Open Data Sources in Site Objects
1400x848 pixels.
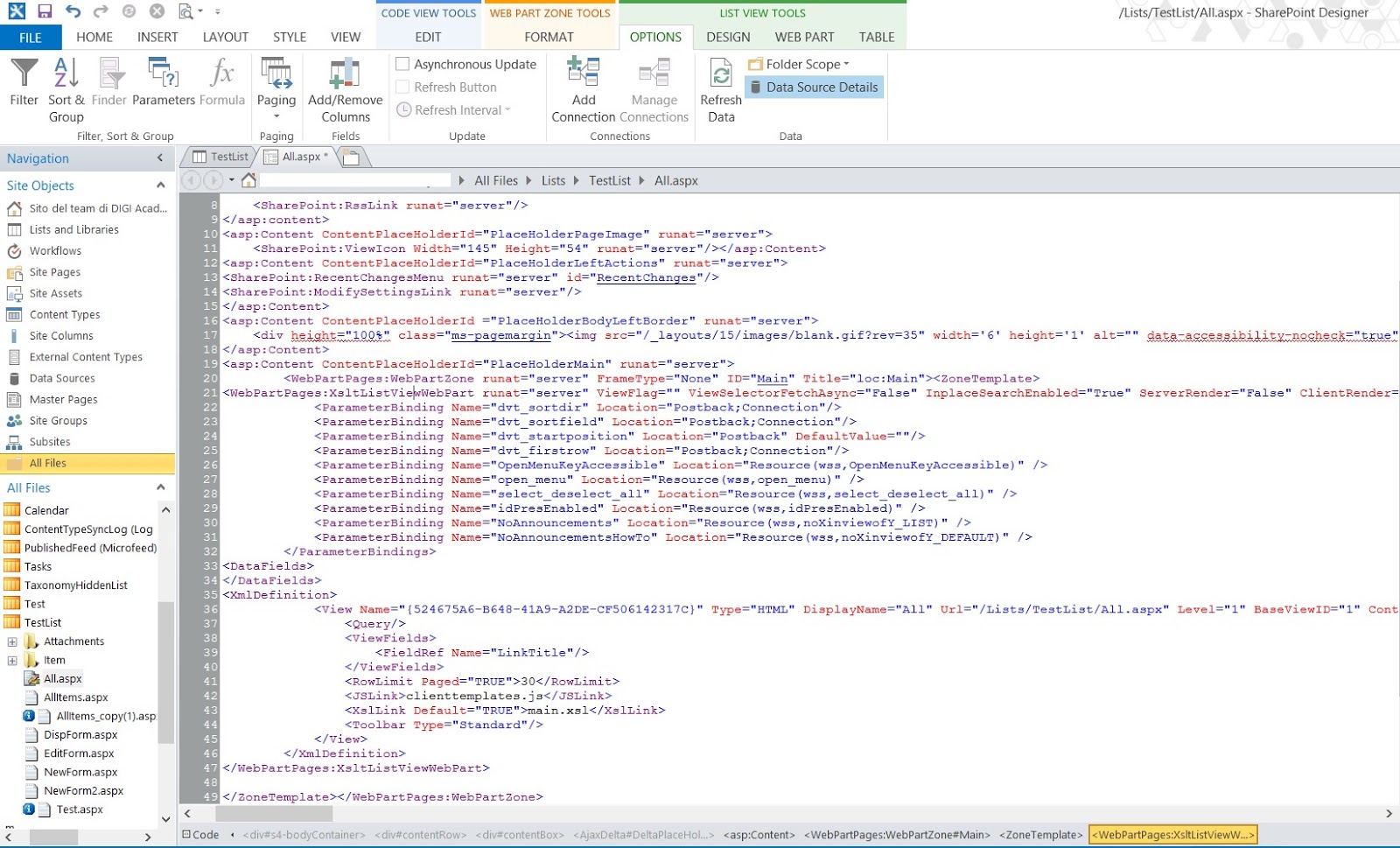point(61,378)
